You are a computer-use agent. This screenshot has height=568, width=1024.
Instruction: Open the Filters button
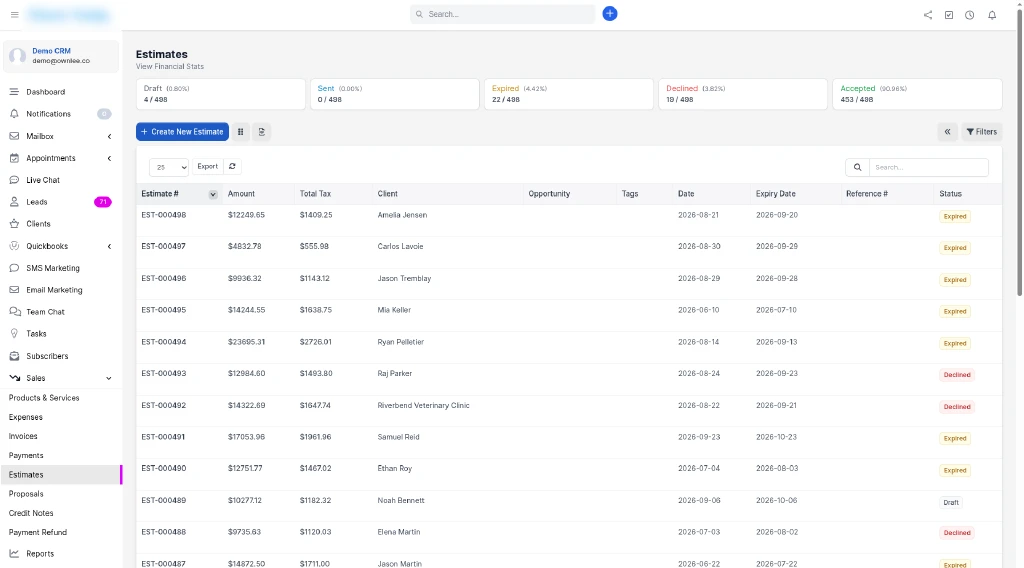tap(982, 132)
